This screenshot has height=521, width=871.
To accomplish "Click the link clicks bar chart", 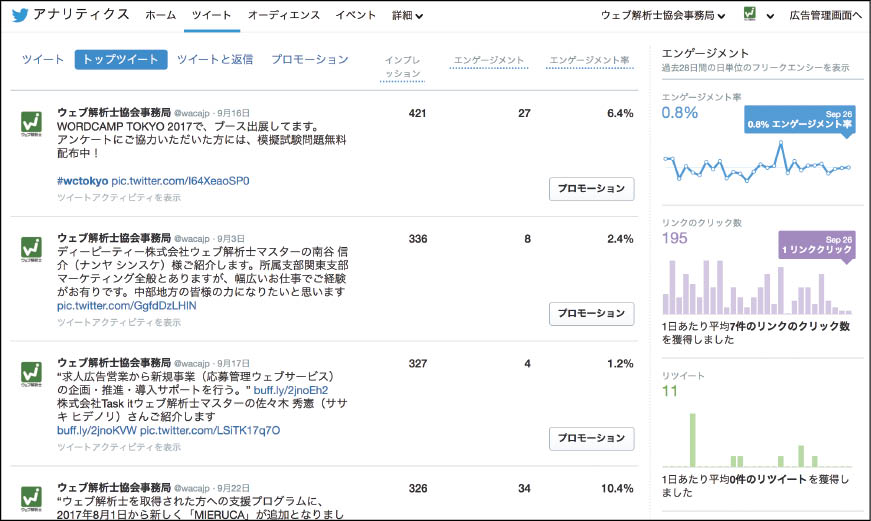I will click(757, 287).
